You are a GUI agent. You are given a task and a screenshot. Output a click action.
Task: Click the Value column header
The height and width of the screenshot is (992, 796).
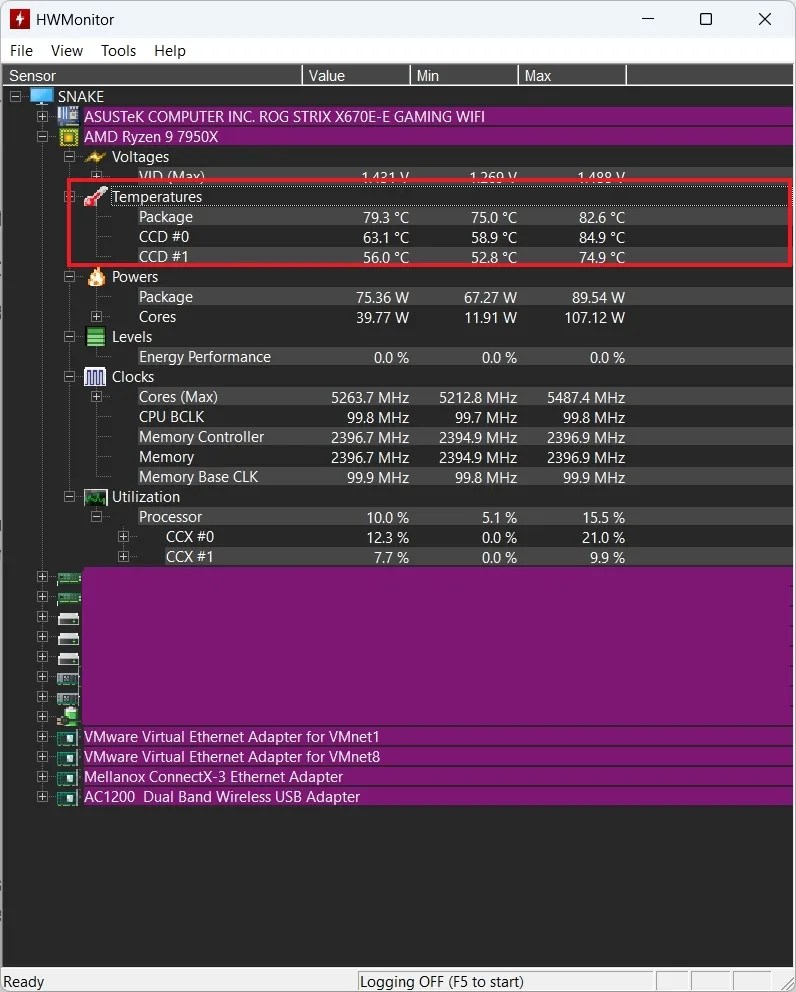point(356,75)
